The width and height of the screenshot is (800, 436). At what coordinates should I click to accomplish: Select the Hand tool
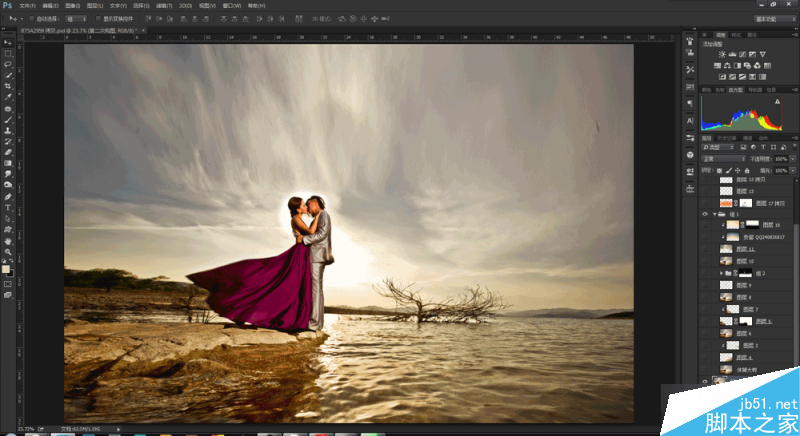8,241
